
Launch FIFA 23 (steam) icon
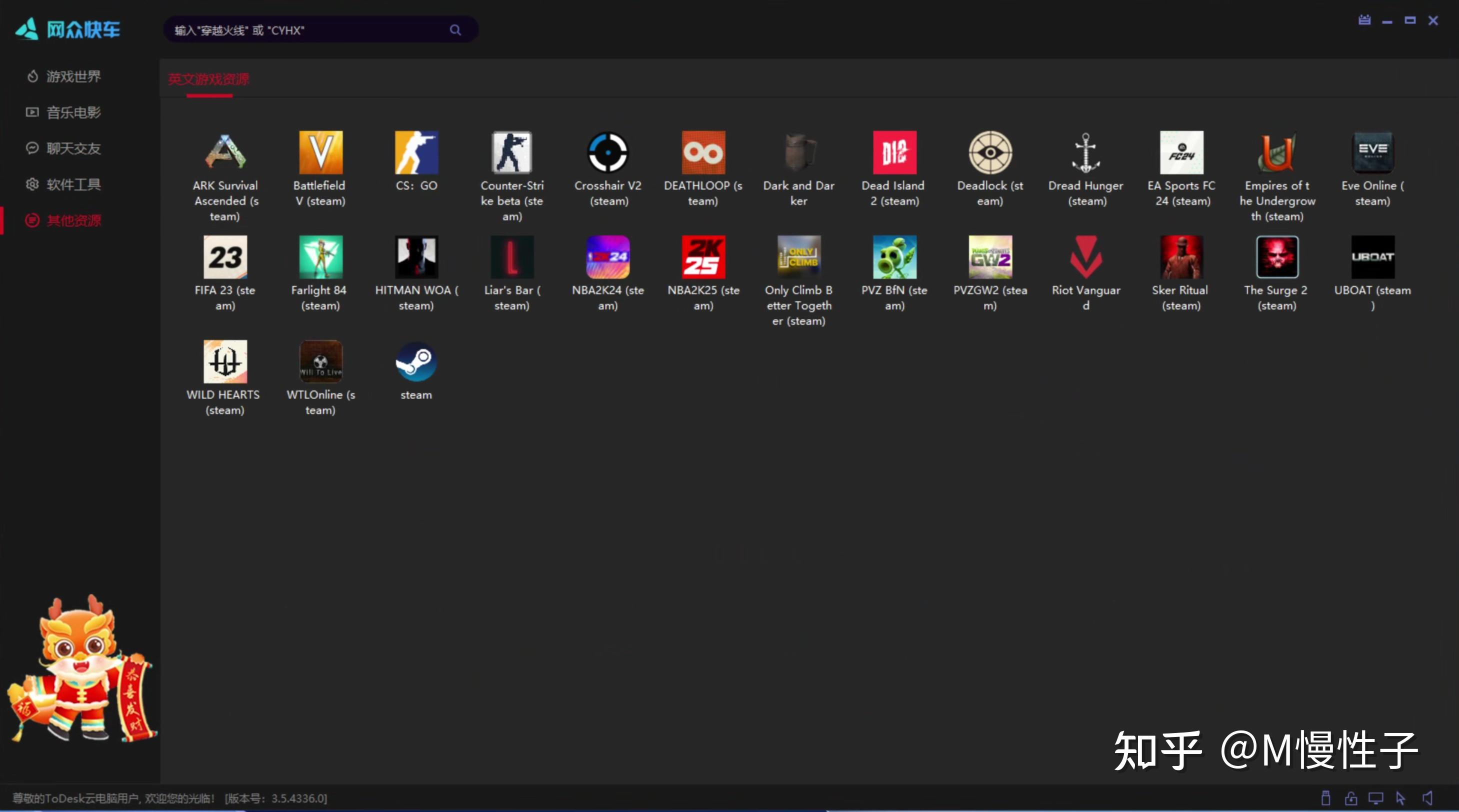pos(225,257)
